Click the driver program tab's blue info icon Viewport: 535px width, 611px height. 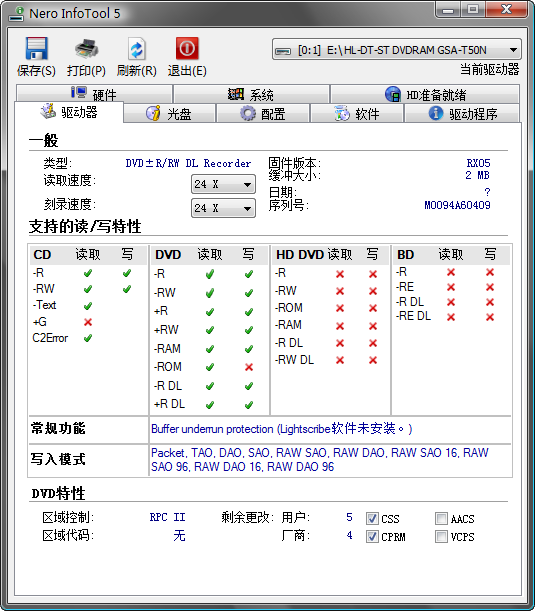(x=436, y=113)
